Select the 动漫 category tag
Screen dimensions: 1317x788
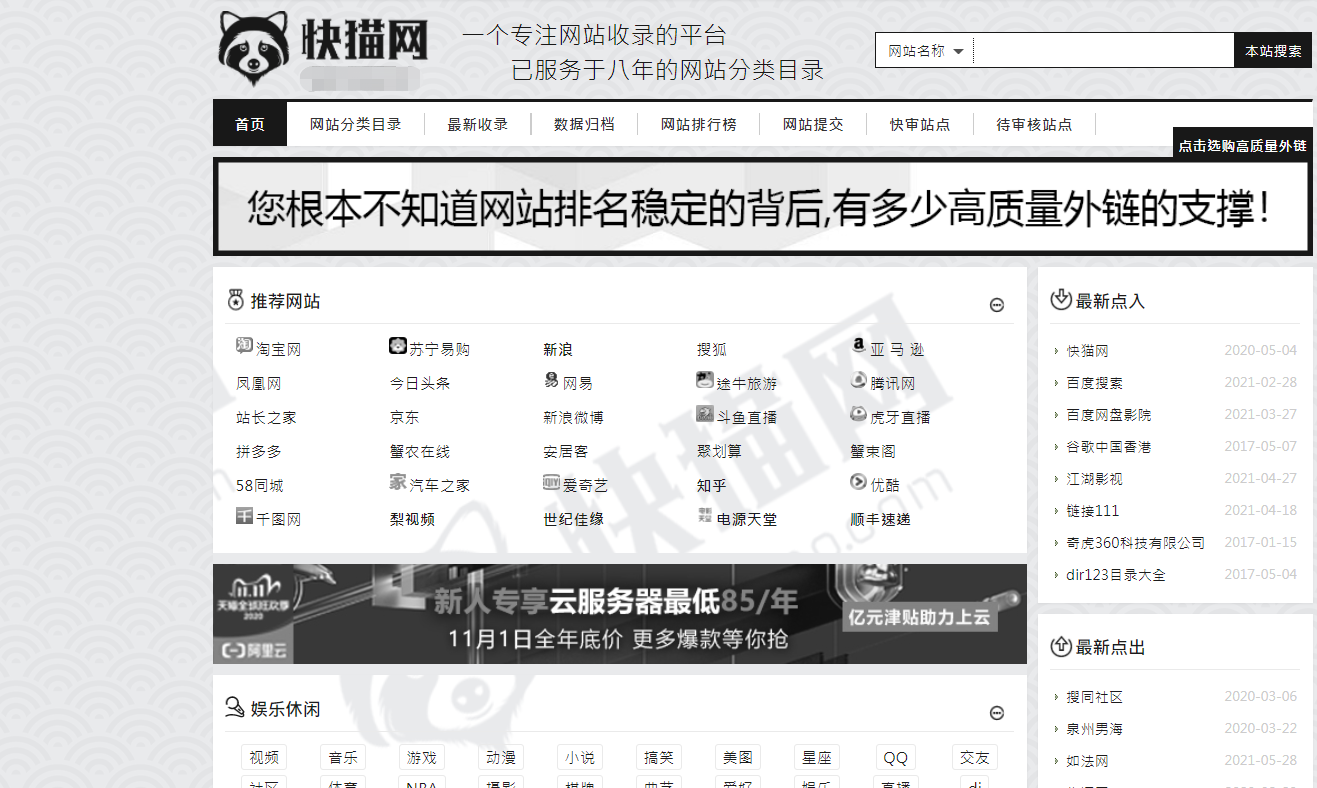(x=501, y=758)
